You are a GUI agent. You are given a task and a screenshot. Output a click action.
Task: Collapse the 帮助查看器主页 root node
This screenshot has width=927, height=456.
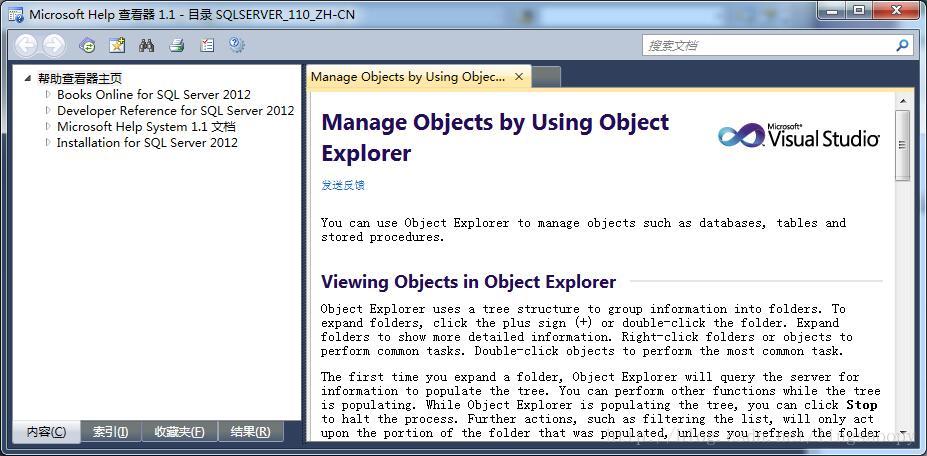tap(28, 78)
